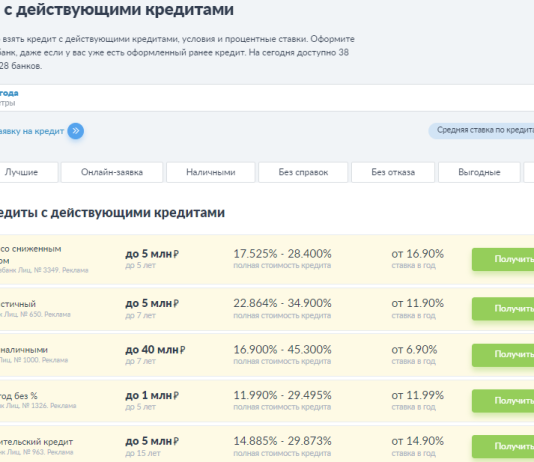Click the от 11.99% rate value
Image resolution: width=534 pixels, height=462 pixels.
pos(418,395)
